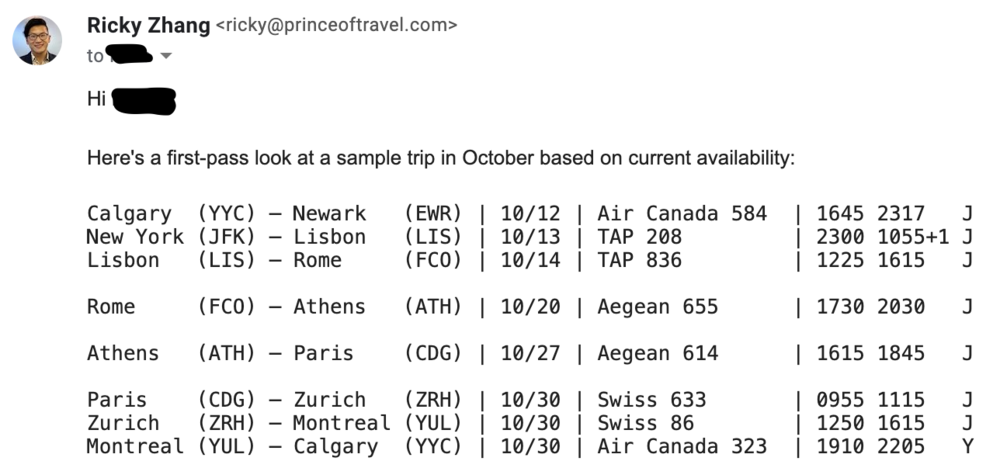
Task: Click "Aegean 614" in the Athens–Paris row
Action: (x=657, y=353)
